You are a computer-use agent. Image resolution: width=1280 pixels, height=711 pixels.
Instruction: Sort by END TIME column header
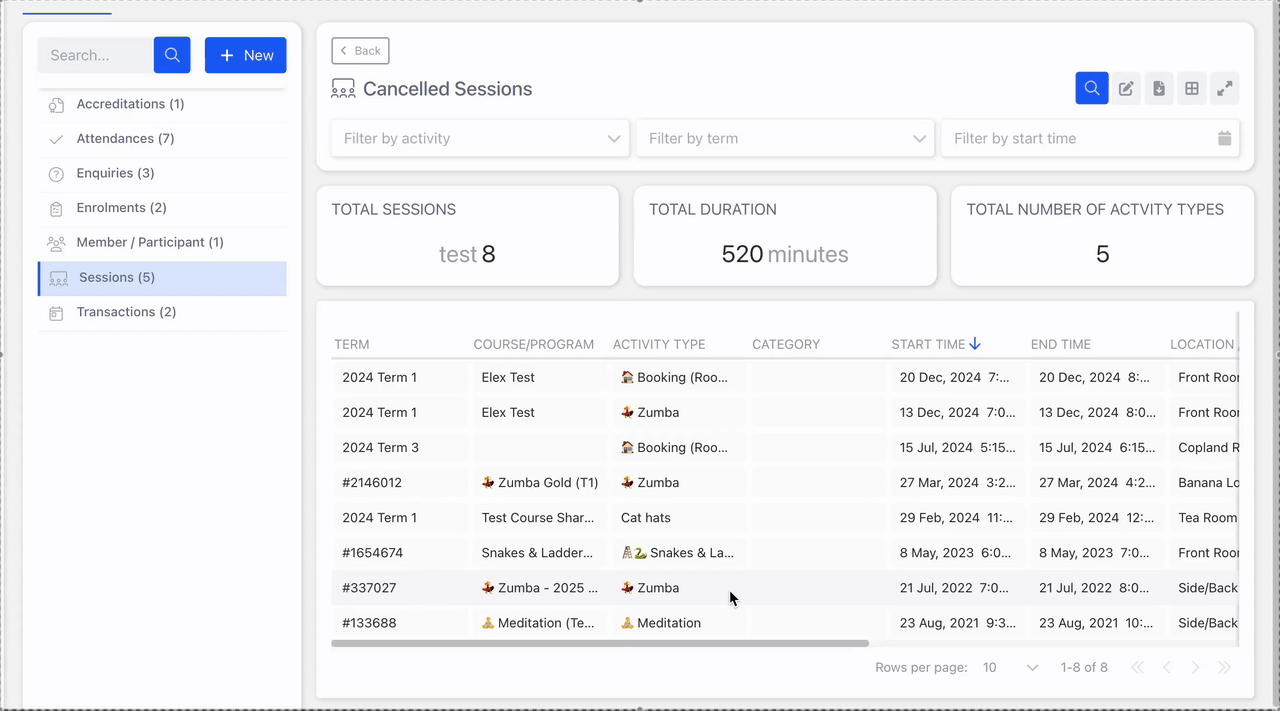(x=1061, y=344)
